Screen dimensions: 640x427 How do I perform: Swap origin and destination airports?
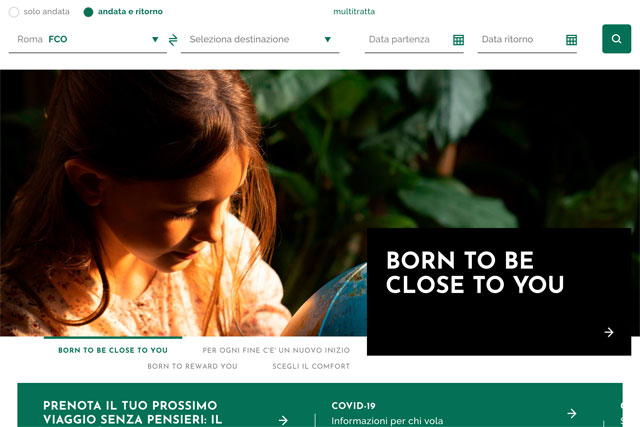point(173,40)
